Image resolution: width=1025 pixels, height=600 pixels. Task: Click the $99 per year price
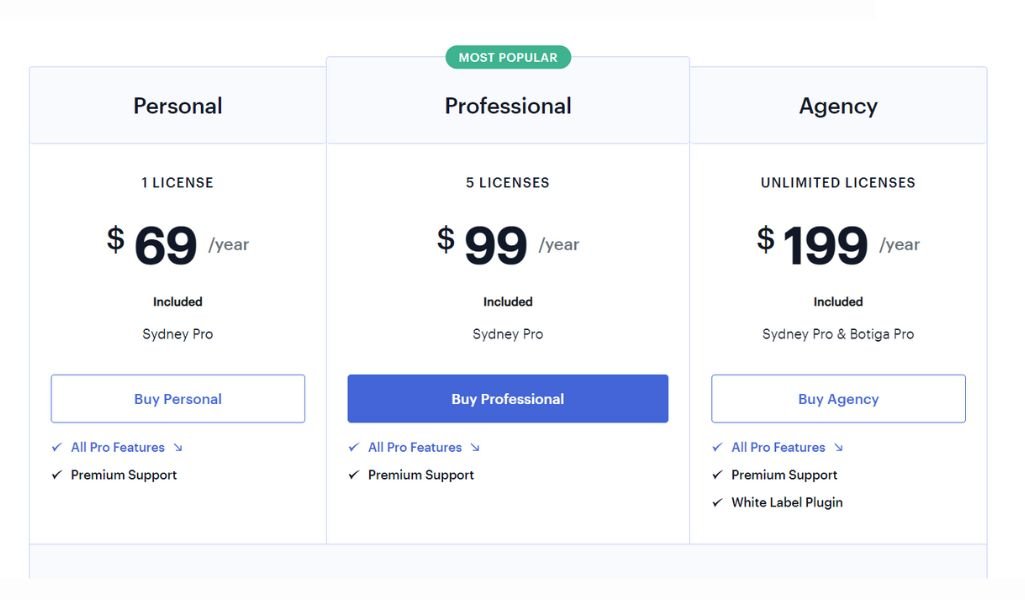(x=508, y=245)
